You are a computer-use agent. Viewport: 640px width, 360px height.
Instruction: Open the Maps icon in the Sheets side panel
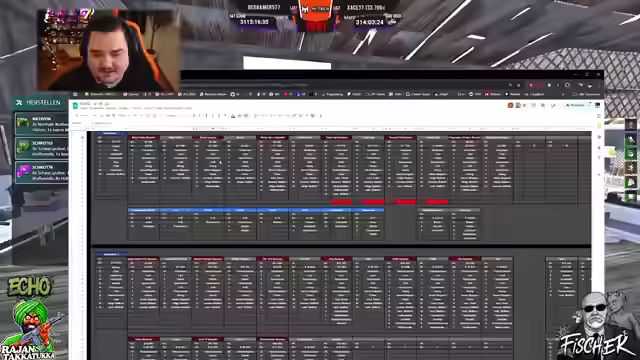pyautogui.click(x=599, y=159)
